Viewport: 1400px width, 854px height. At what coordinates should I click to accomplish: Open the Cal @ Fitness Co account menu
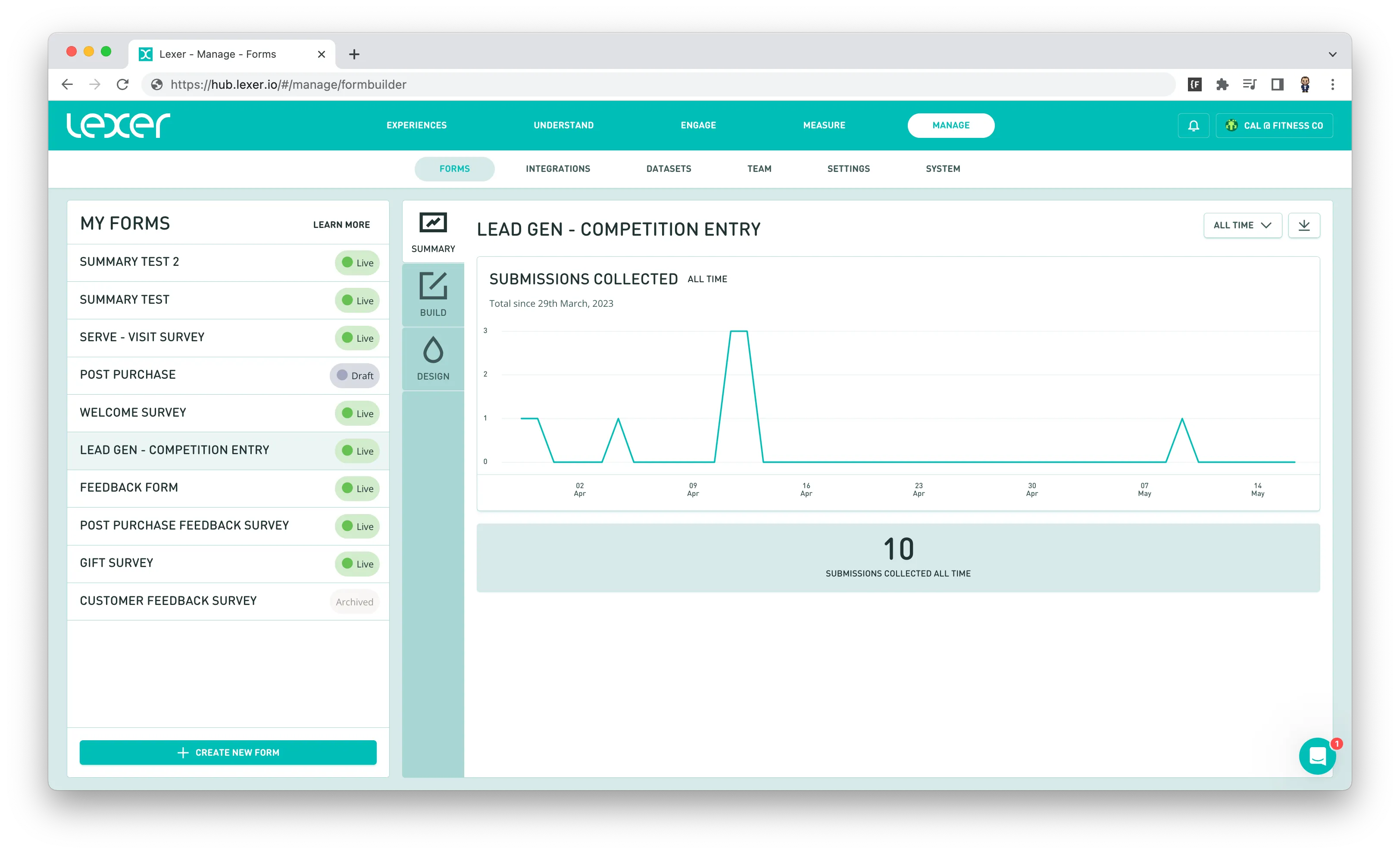click(1275, 125)
